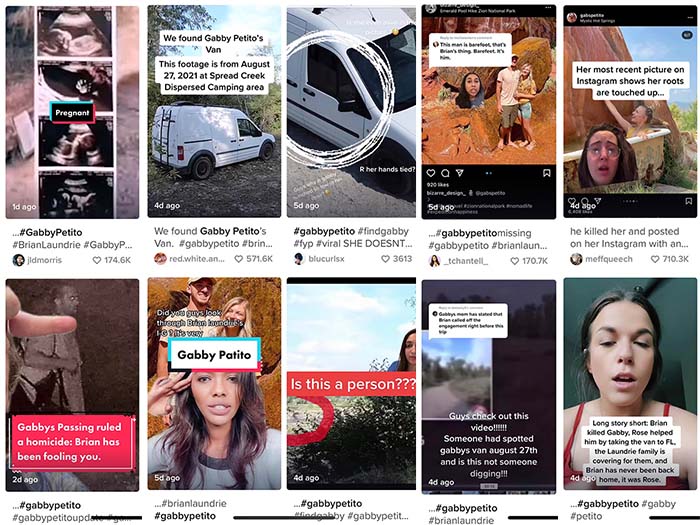The height and width of the screenshot is (525, 700).
Task: Open _tchantell_ profile avatar
Action: point(434,261)
